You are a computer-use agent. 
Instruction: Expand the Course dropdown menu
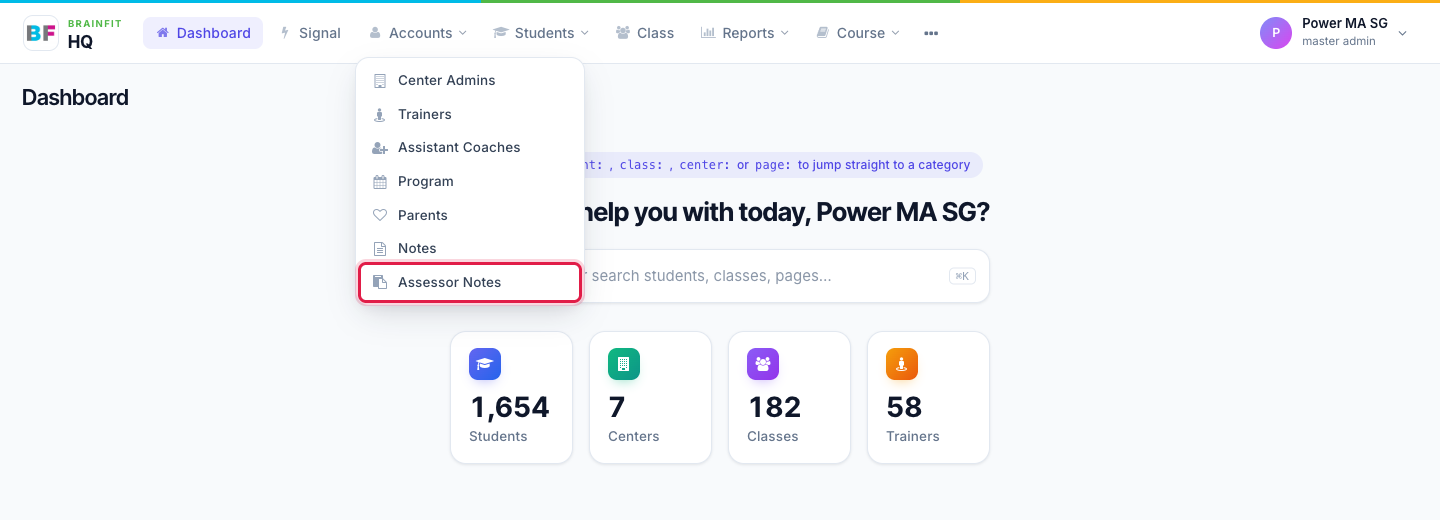(x=858, y=33)
